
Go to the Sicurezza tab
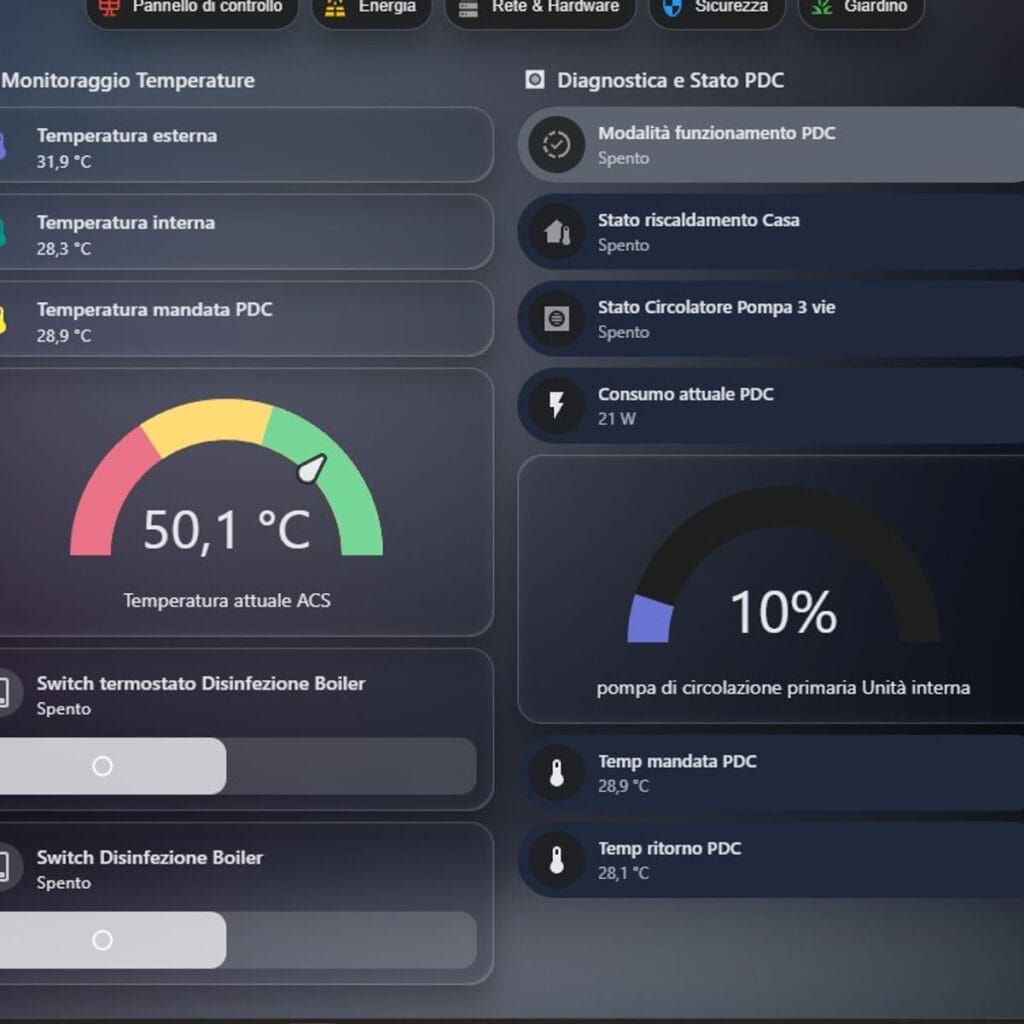[717, 9]
